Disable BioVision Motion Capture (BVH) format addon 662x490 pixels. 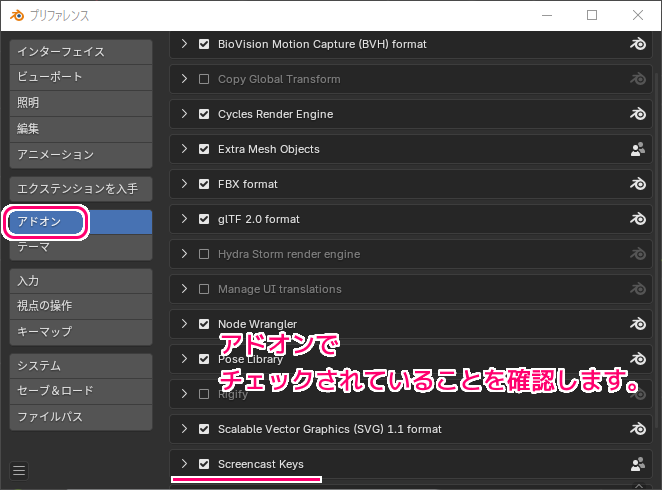[204, 44]
